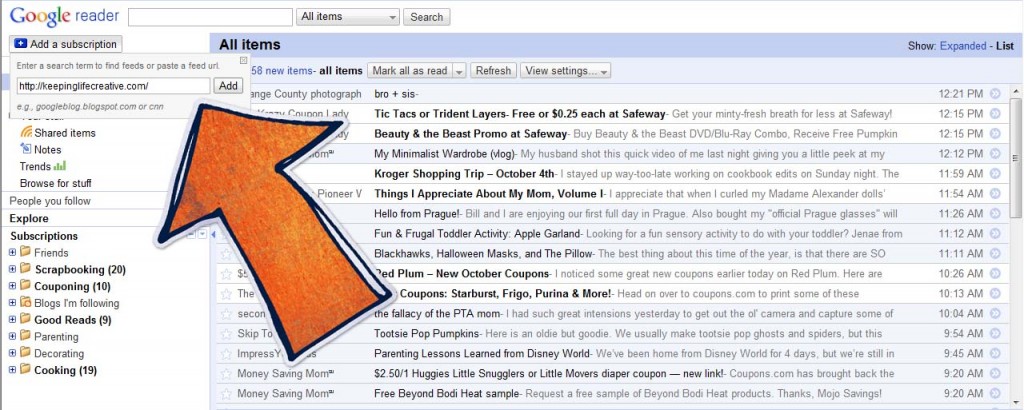Star the Parenting Lessons from Disney World item
1024x410 pixels.
pos(226,354)
